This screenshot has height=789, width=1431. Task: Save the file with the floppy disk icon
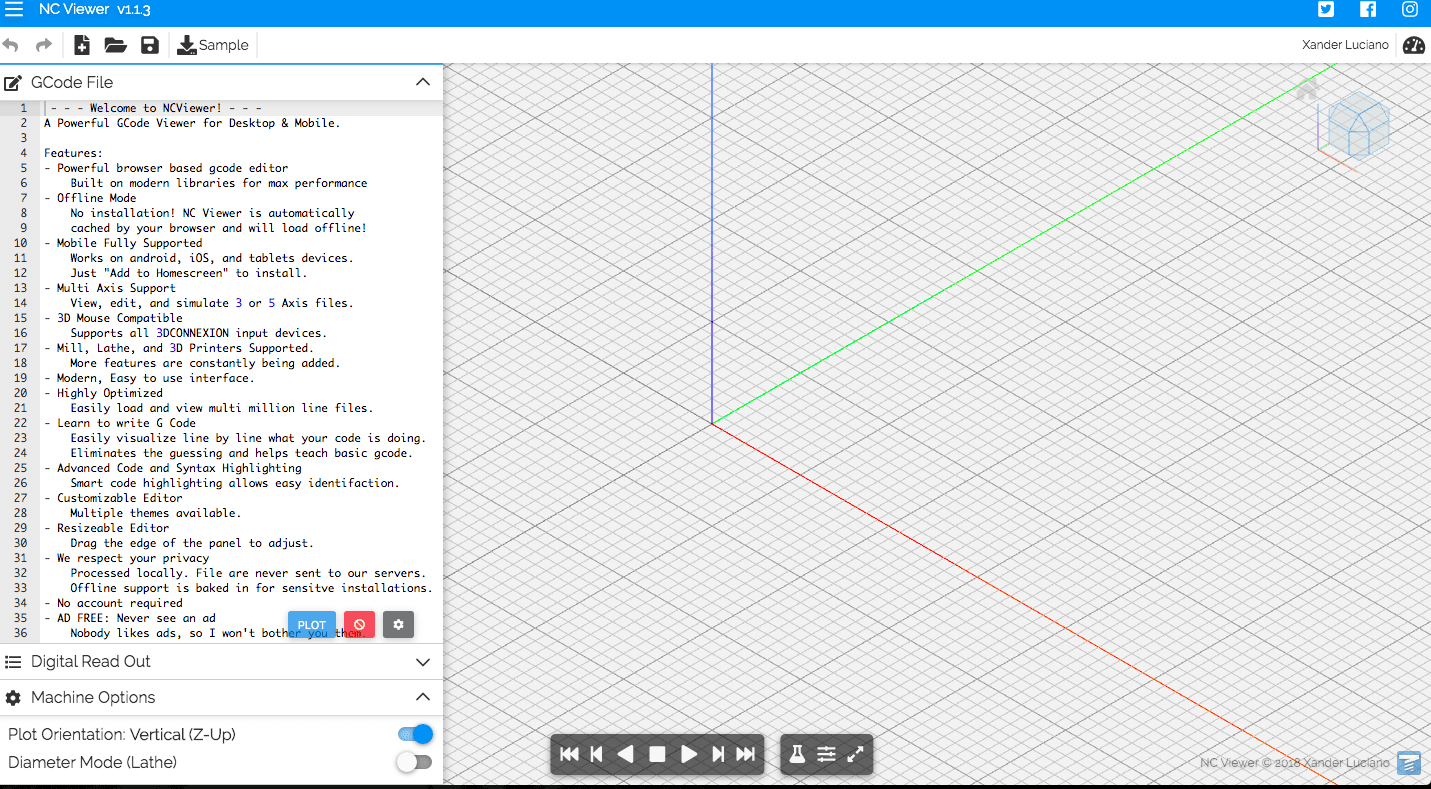[x=150, y=45]
